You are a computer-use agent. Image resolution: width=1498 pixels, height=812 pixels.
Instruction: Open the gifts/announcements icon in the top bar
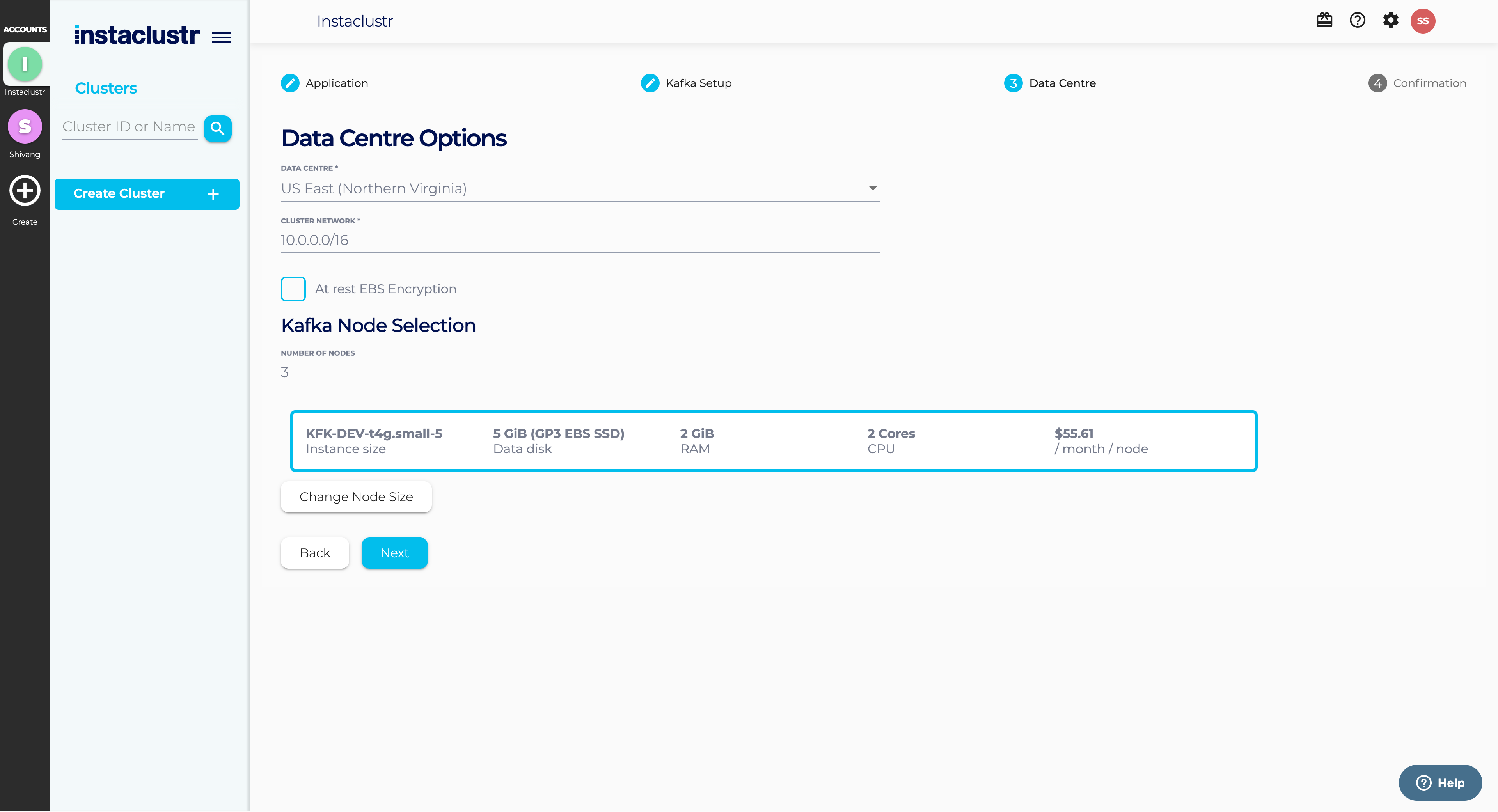1324,20
